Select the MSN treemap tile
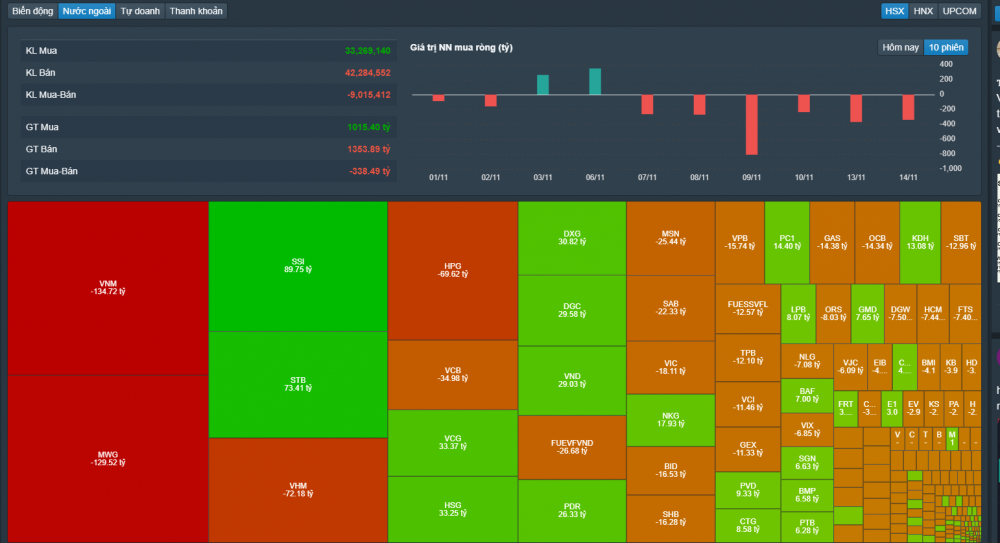 point(670,238)
